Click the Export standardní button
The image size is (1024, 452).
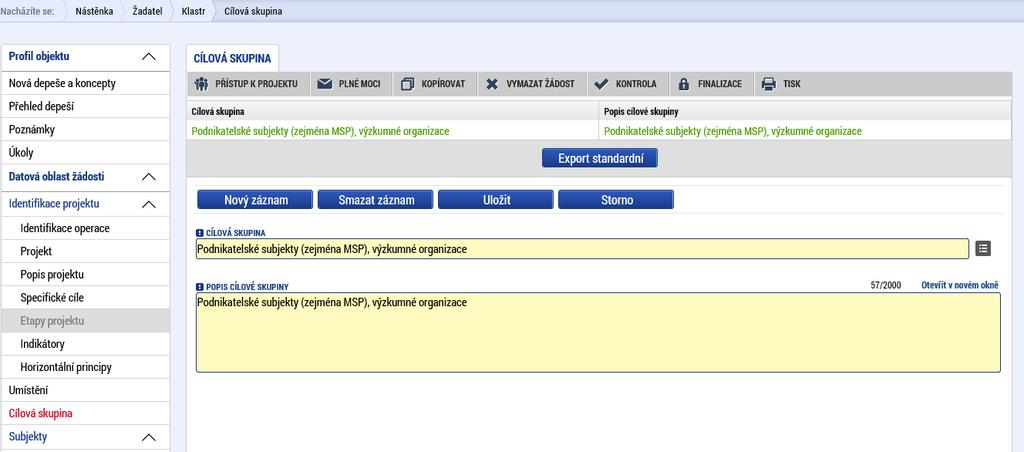600,158
